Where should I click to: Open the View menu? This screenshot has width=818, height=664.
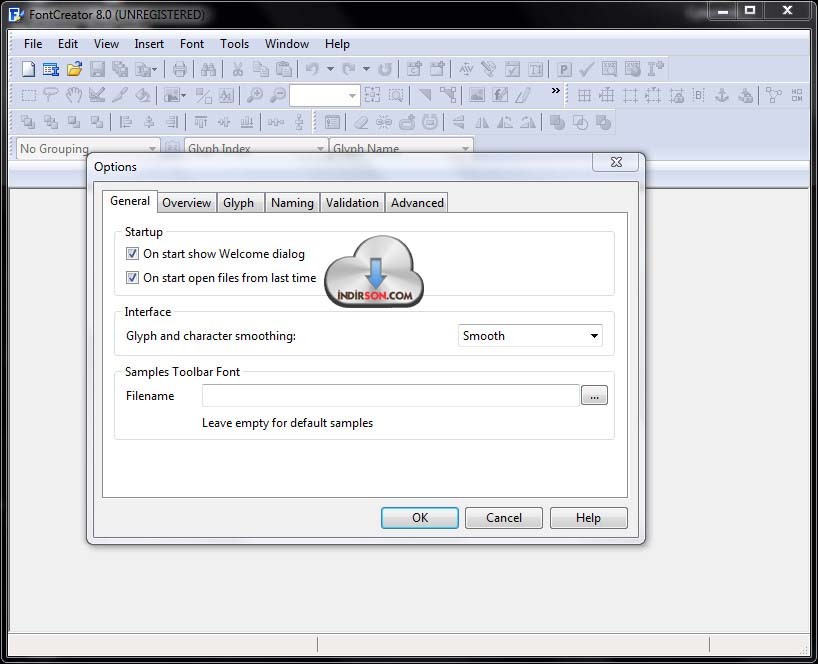(106, 44)
